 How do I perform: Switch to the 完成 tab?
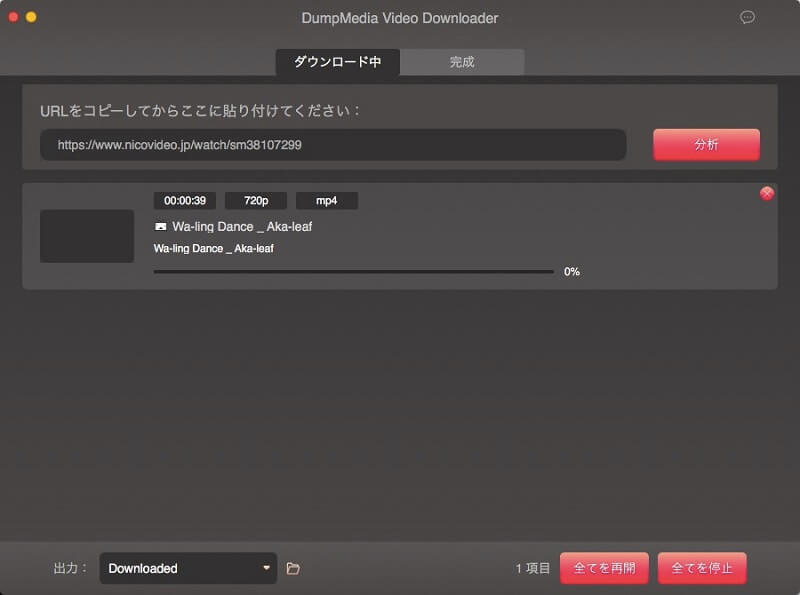(x=462, y=62)
